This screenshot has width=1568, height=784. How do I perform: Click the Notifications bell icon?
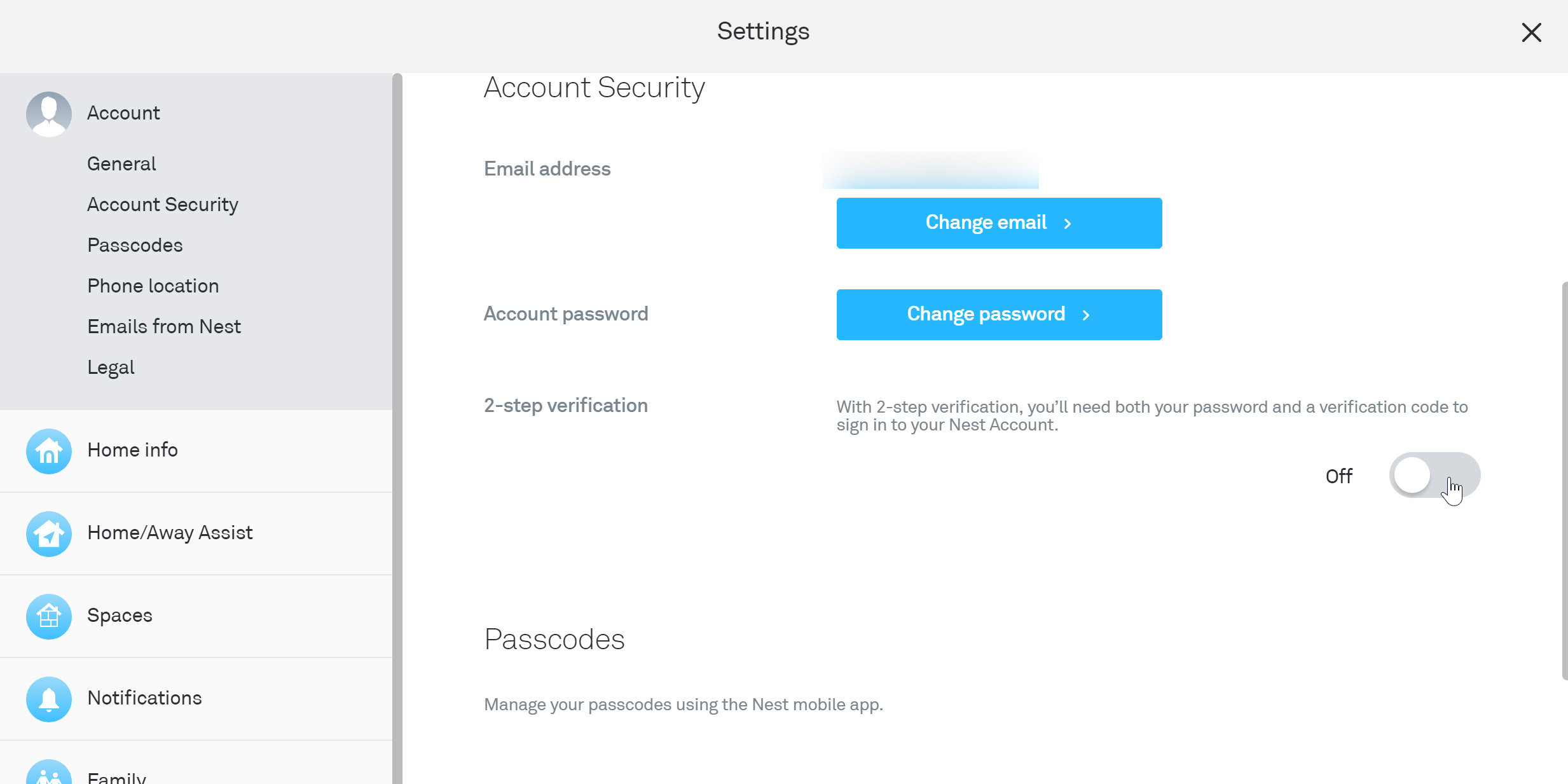49,699
